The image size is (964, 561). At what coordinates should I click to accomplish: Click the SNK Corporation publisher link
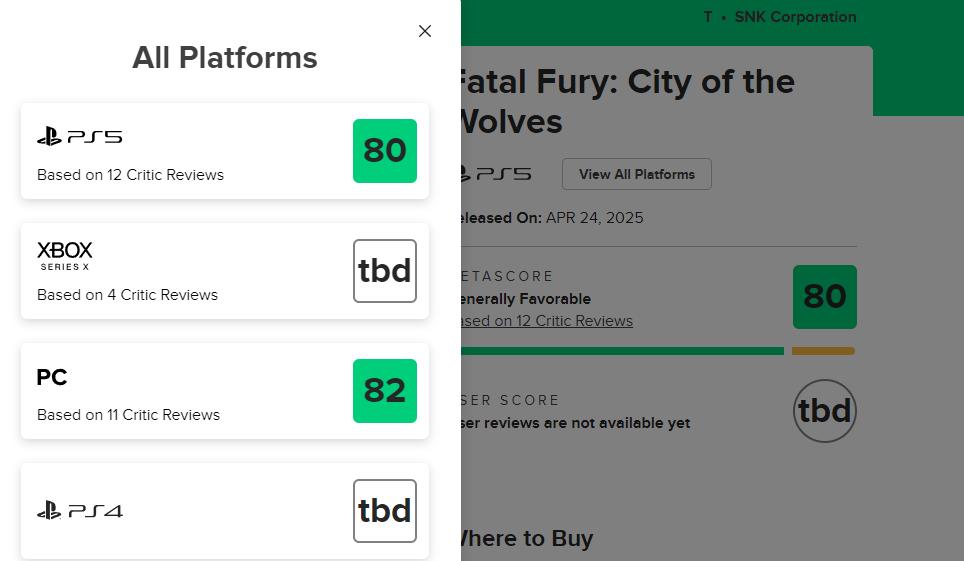(795, 17)
